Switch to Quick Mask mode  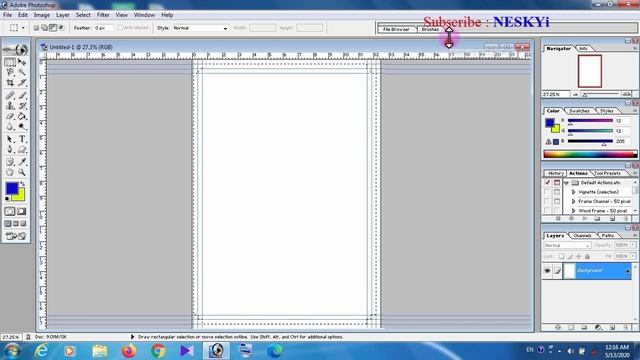22,211
